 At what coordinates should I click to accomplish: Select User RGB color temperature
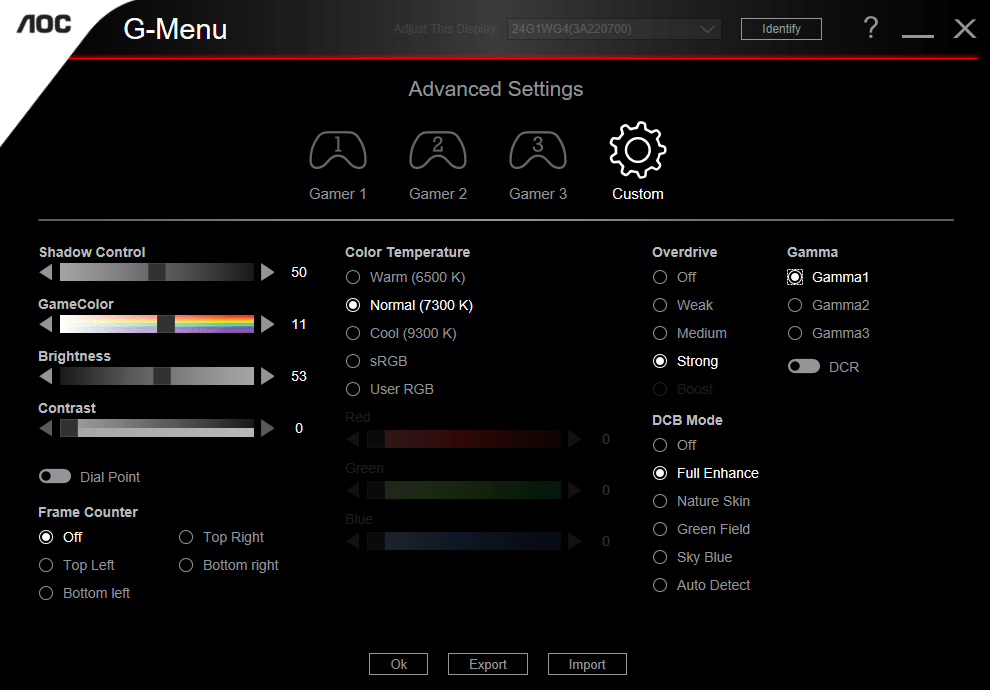pyautogui.click(x=390, y=389)
